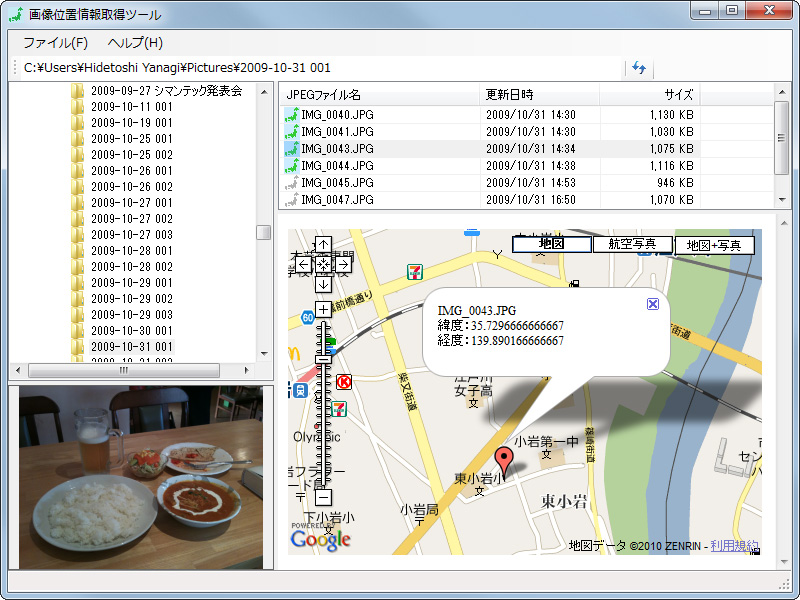Viewport: 800px width, 600px height.
Task: Click the refresh icon beside the folder path
Action: click(637, 66)
